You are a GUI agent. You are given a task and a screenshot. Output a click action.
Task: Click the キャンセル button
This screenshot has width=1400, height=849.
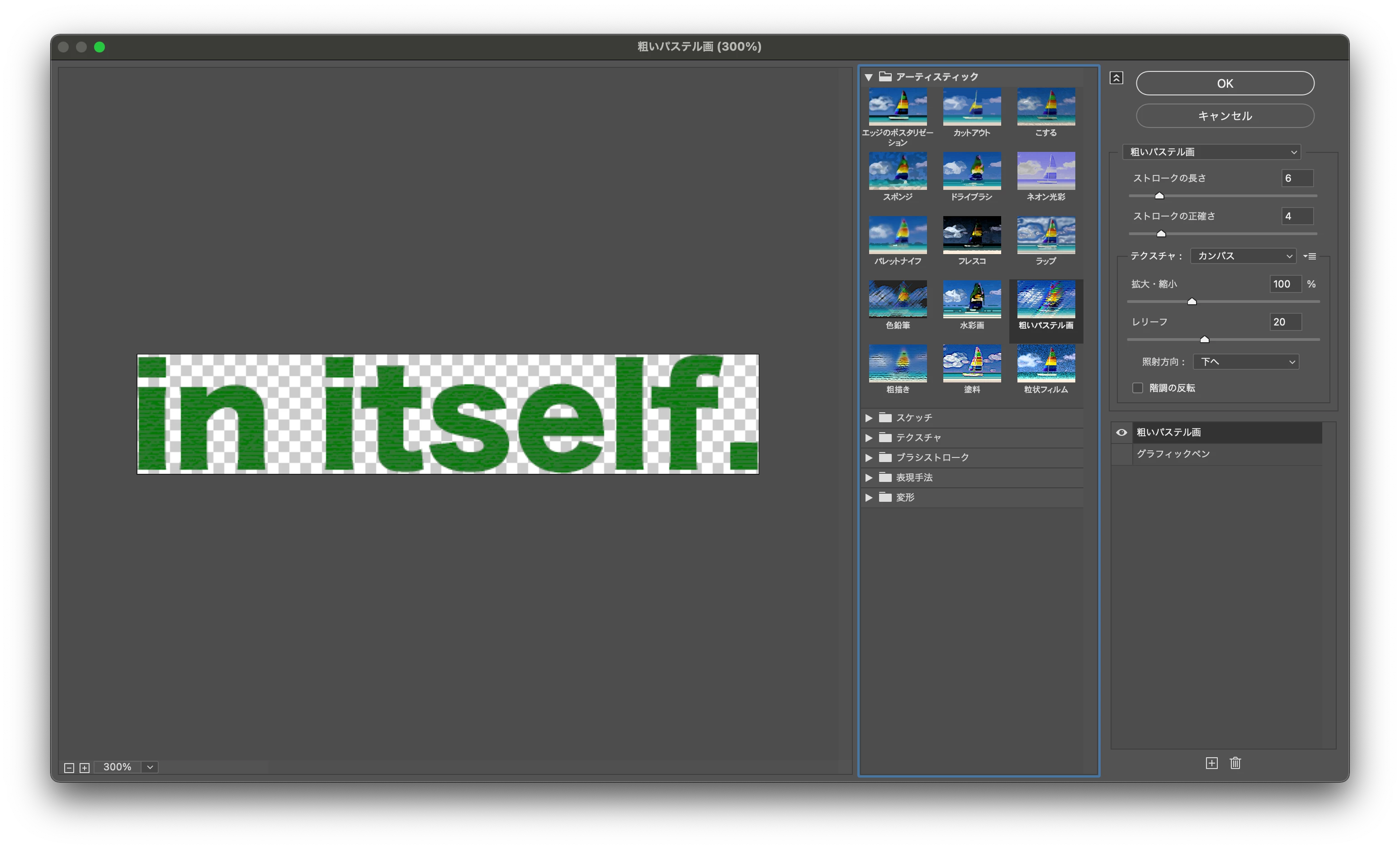coord(1225,116)
